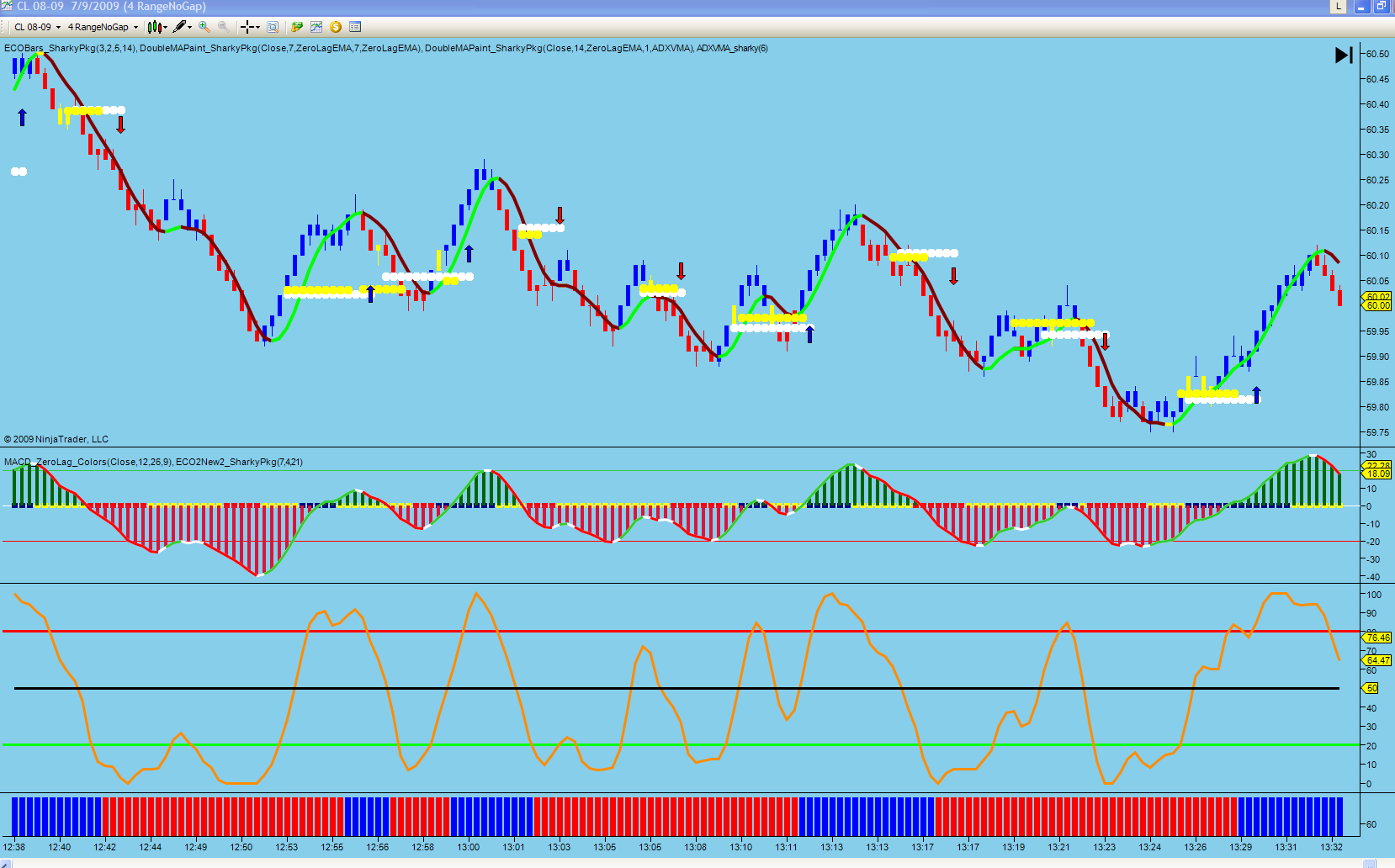Viewport: 1395px width, 868px height.
Task: Click the 13:24 time axis label
Action: tap(1150, 847)
